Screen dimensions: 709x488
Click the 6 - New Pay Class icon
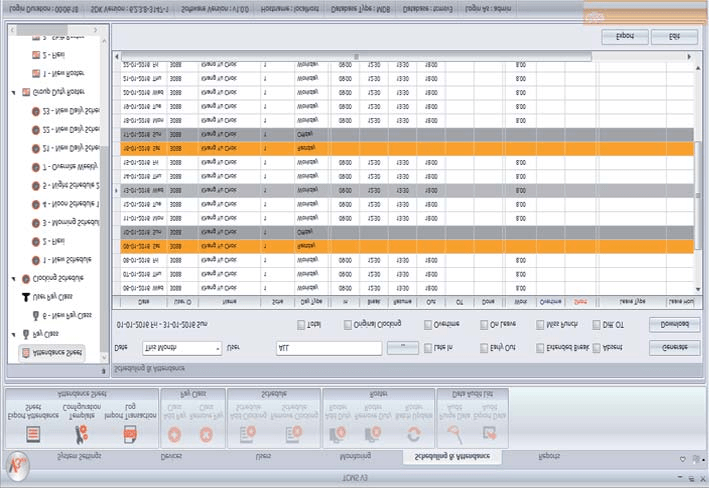[x=36, y=315]
